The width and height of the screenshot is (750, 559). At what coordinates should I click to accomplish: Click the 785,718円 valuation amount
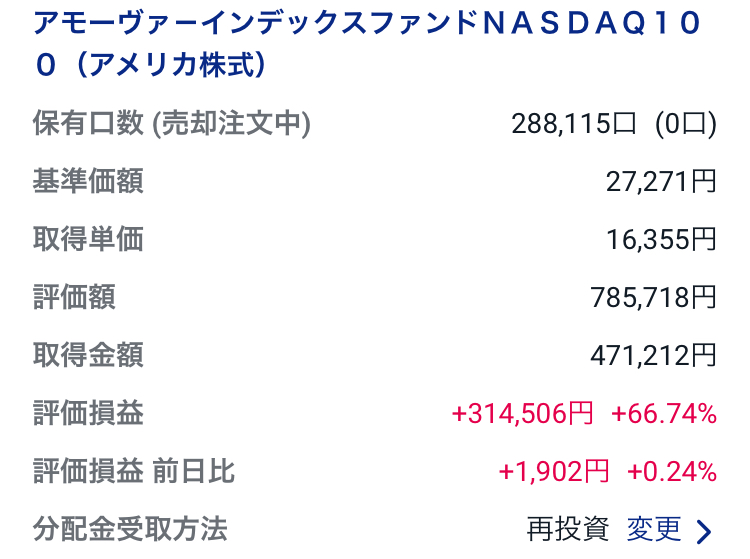coord(654,297)
